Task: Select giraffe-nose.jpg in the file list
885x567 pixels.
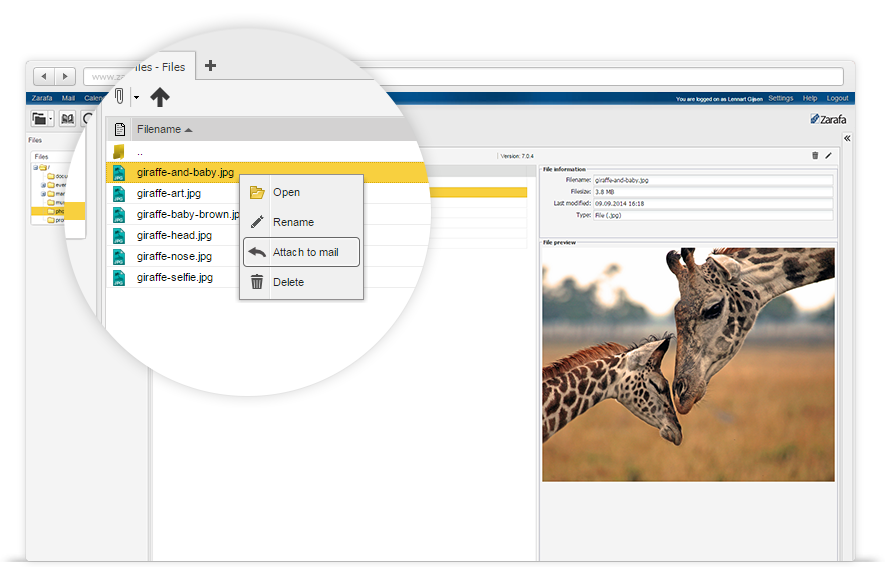Action: 174,256
